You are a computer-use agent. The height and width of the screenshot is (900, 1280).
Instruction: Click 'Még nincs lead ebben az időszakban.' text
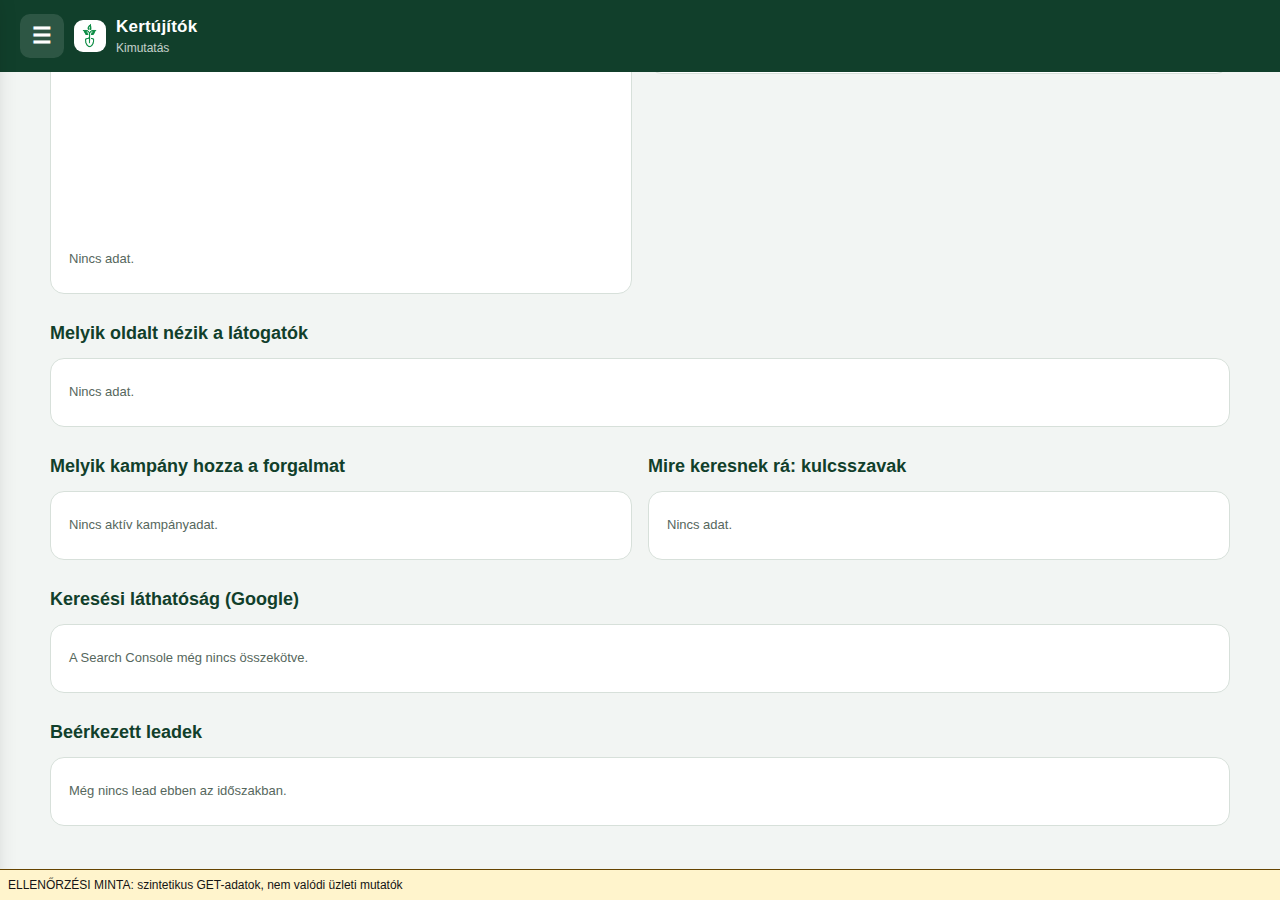[178, 790]
